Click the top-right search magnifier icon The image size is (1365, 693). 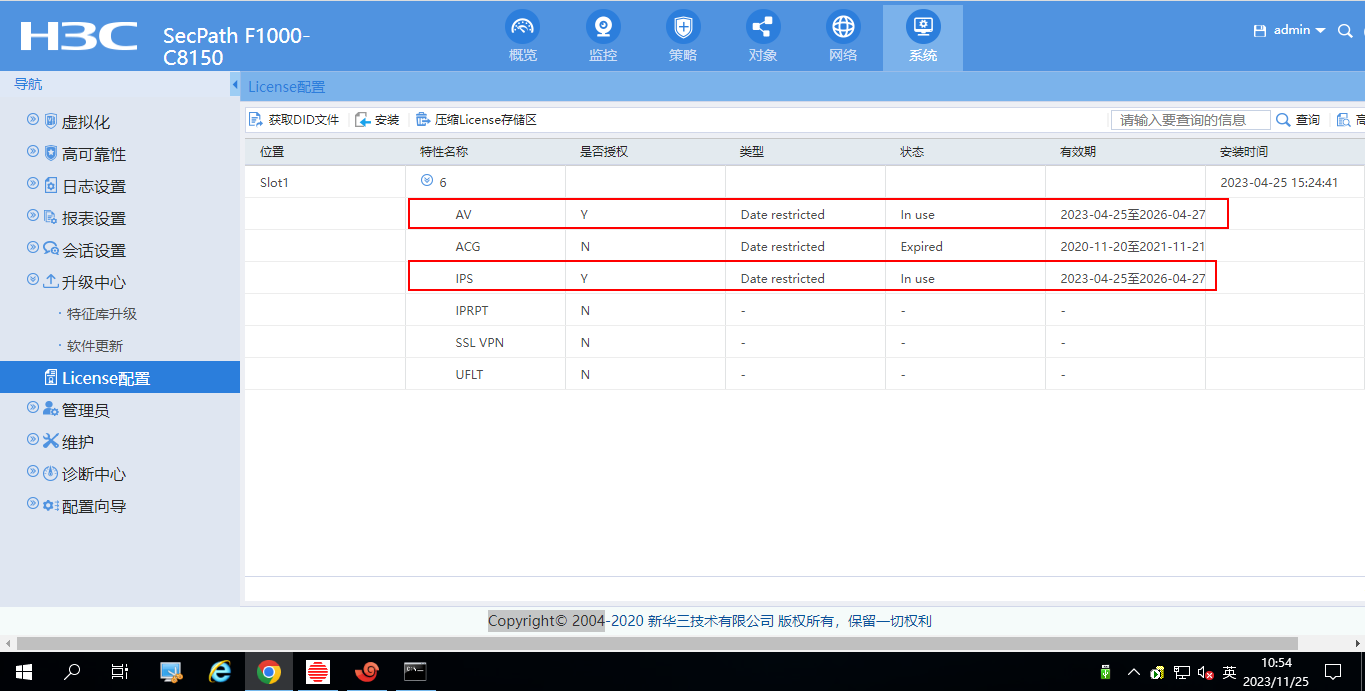pos(1345,31)
